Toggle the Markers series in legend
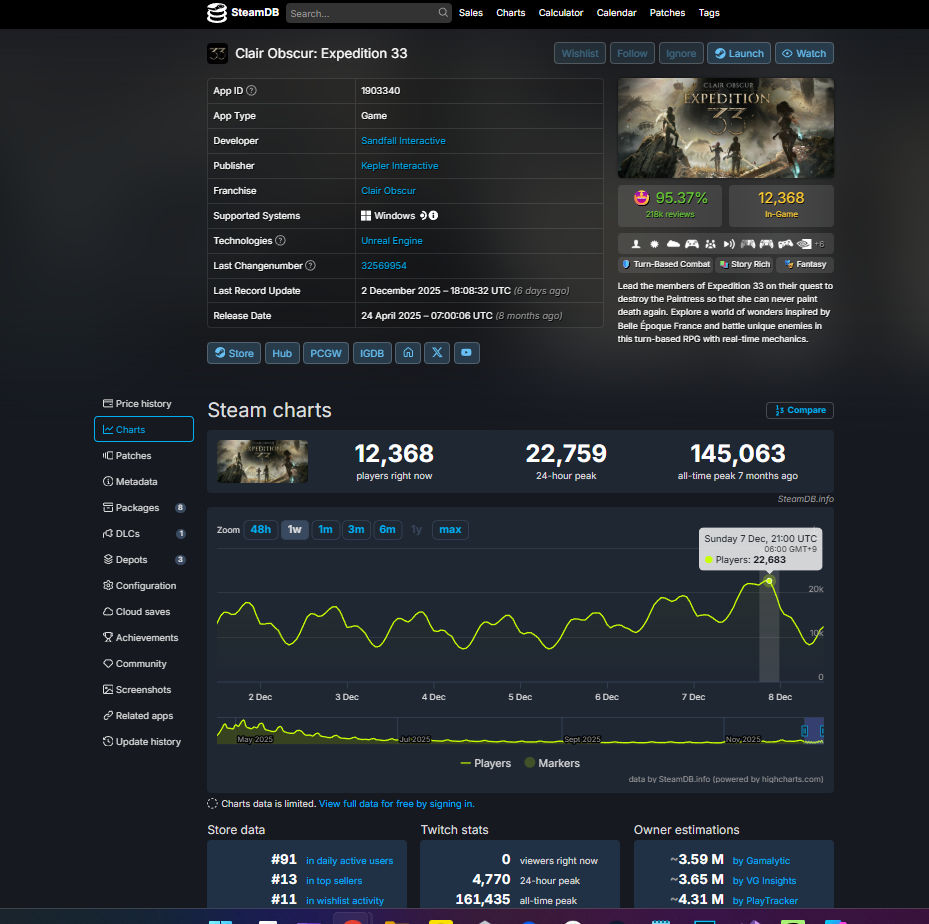 tap(552, 763)
